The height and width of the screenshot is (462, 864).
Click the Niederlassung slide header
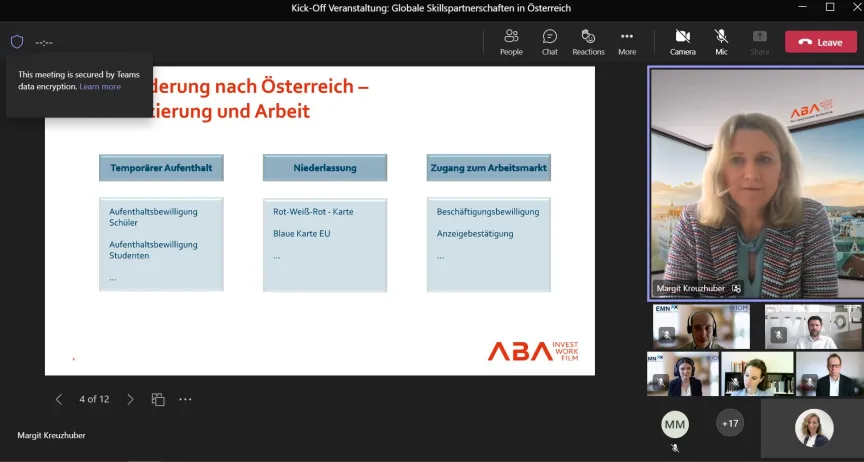325,168
